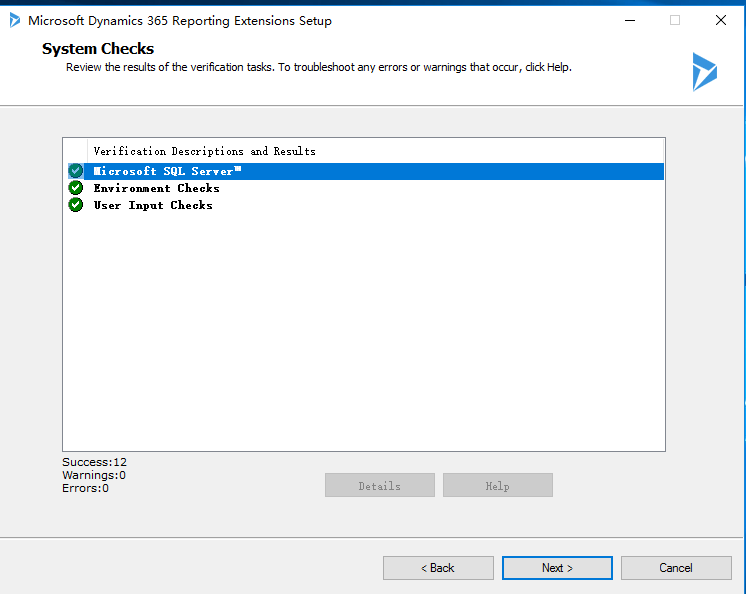The height and width of the screenshot is (594, 746).
Task: Click the Warnings:0 status text
Action: [94, 475]
